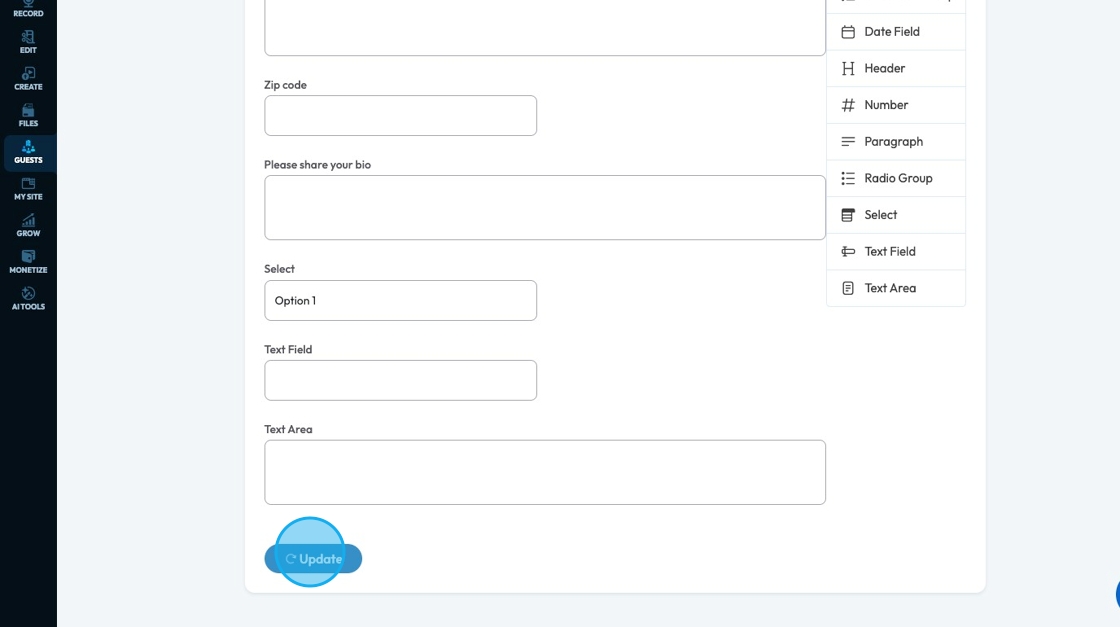This screenshot has width=1120, height=627.
Task: Click the Number hash icon
Action: [x=848, y=105]
